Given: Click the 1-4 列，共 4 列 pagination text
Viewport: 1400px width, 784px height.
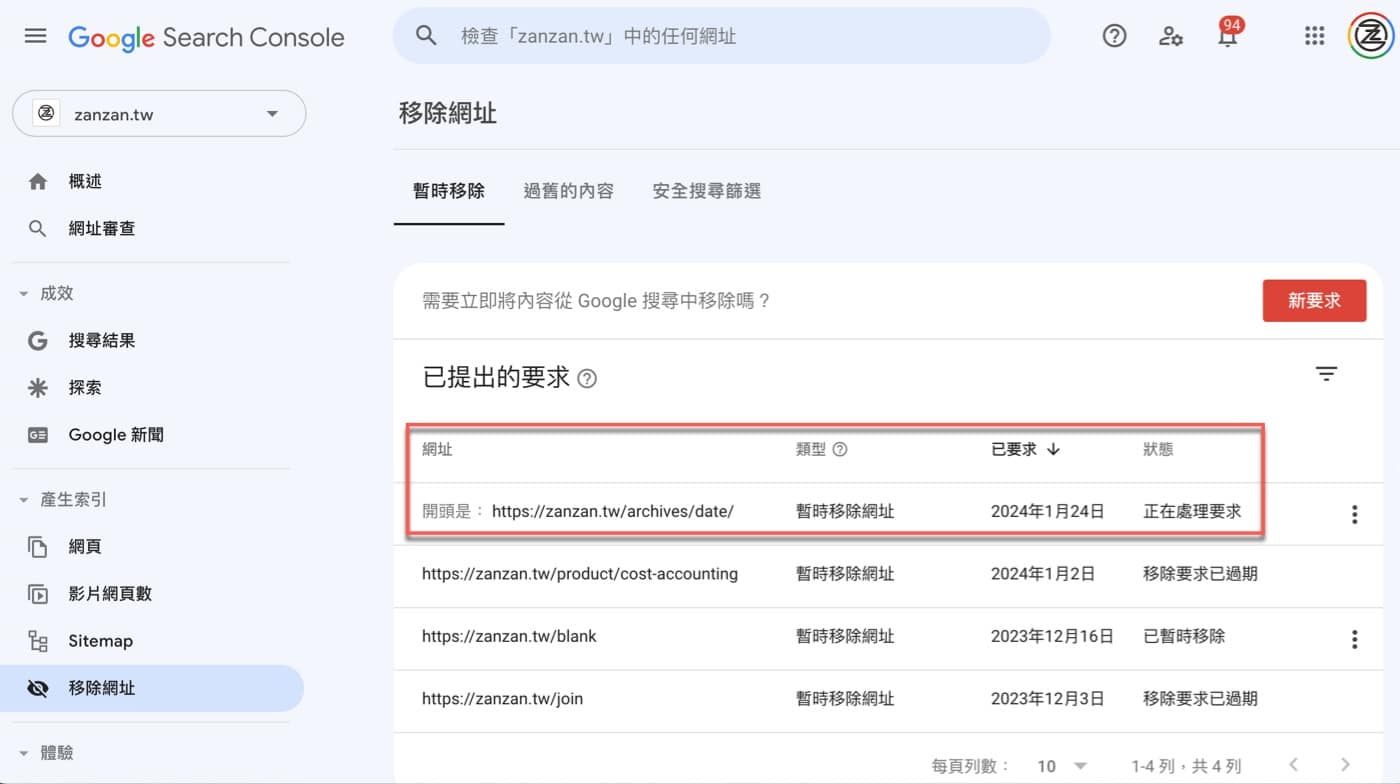Looking at the screenshot, I should click(1187, 766).
